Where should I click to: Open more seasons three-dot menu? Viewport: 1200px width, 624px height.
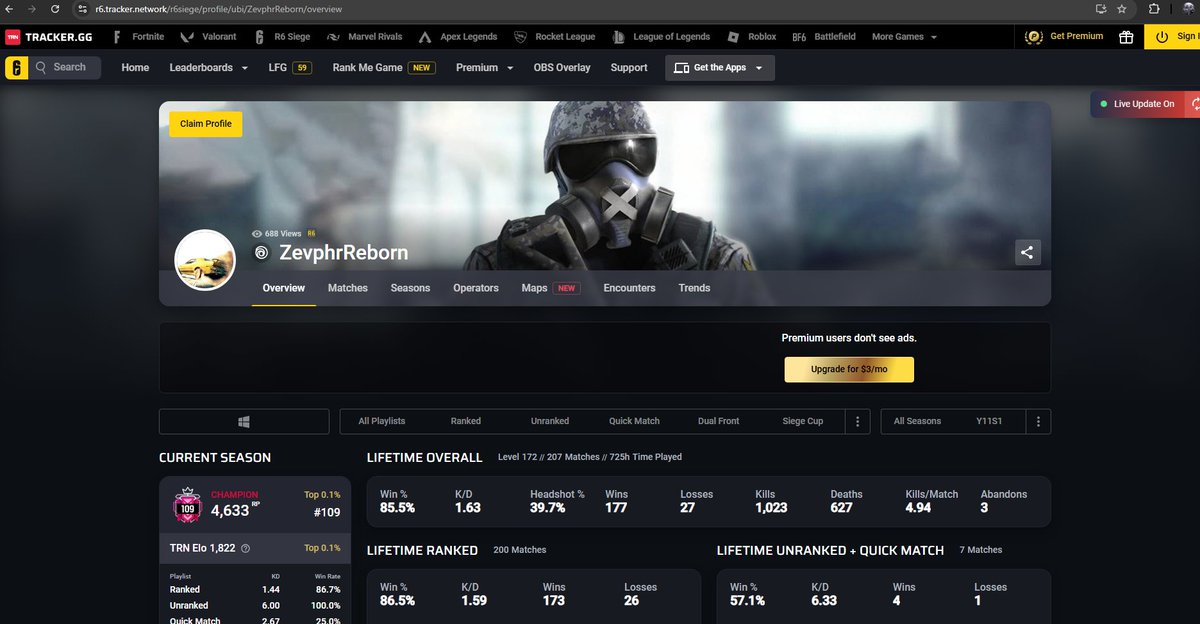(1039, 421)
